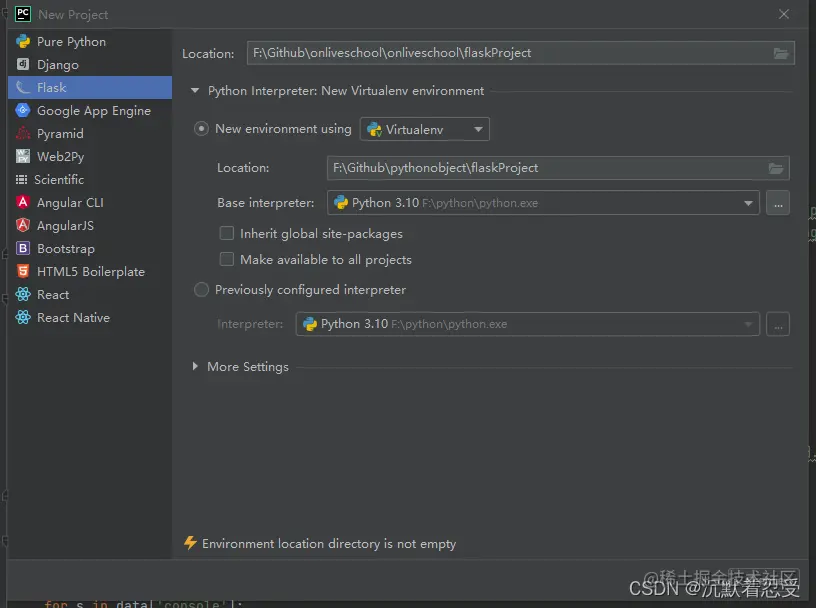The height and width of the screenshot is (608, 816).
Task: Select Pyramid project type
Action: tap(90, 133)
